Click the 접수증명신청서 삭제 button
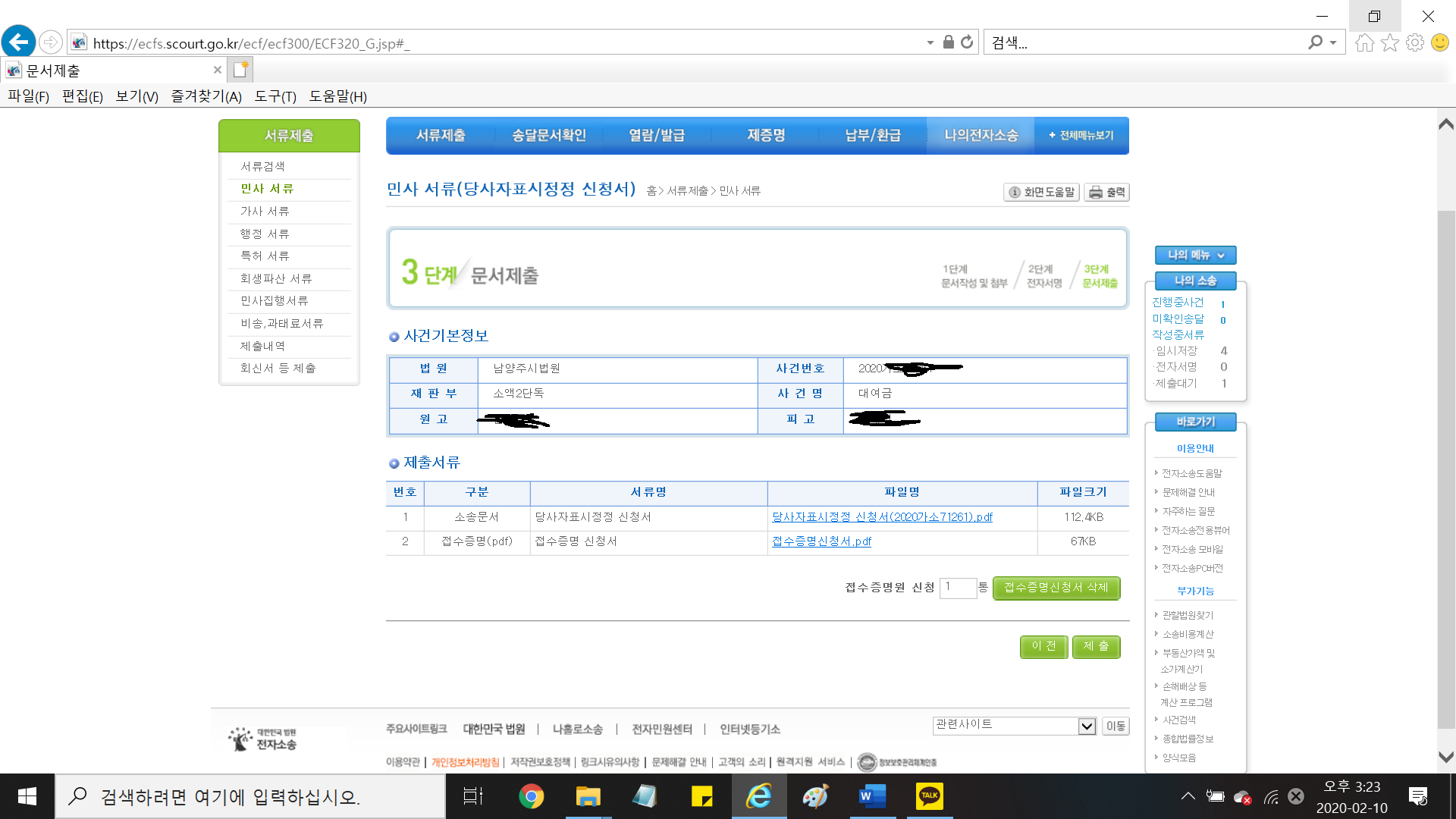The image size is (1456, 819). [x=1056, y=588]
